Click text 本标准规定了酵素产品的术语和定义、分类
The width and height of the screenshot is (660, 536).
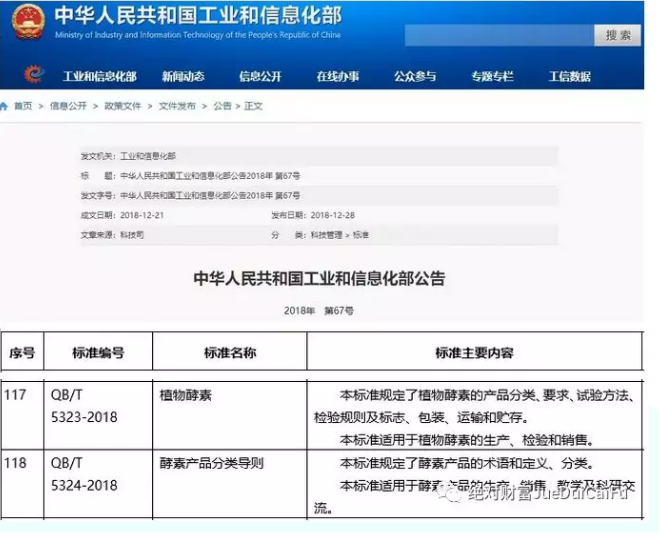coord(466,464)
